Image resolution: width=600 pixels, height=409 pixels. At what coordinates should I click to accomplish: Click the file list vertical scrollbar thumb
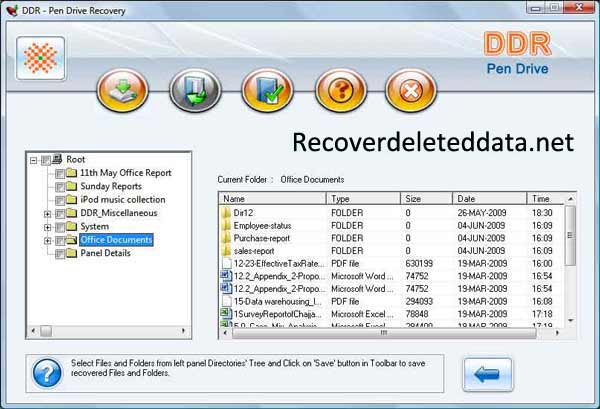pyautogui.click(x=570, y=235)
